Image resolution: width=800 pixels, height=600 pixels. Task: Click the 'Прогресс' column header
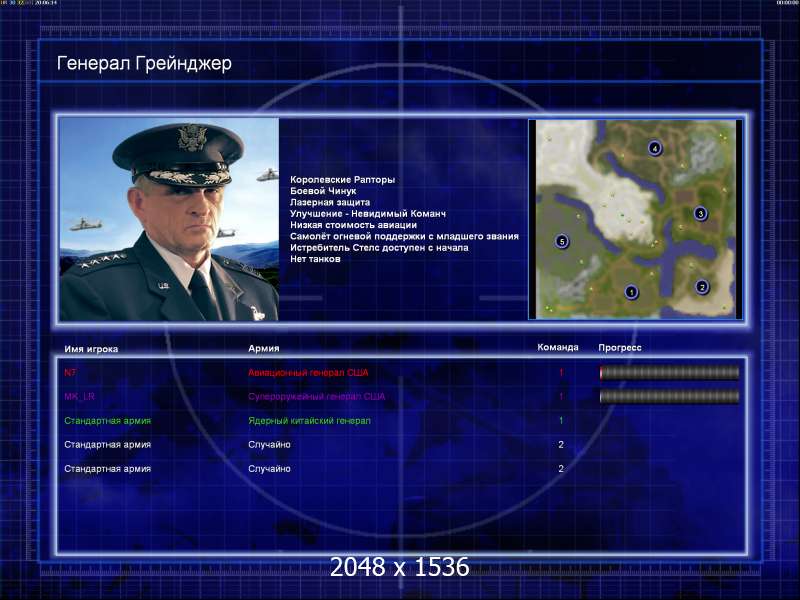coord(620,348)
